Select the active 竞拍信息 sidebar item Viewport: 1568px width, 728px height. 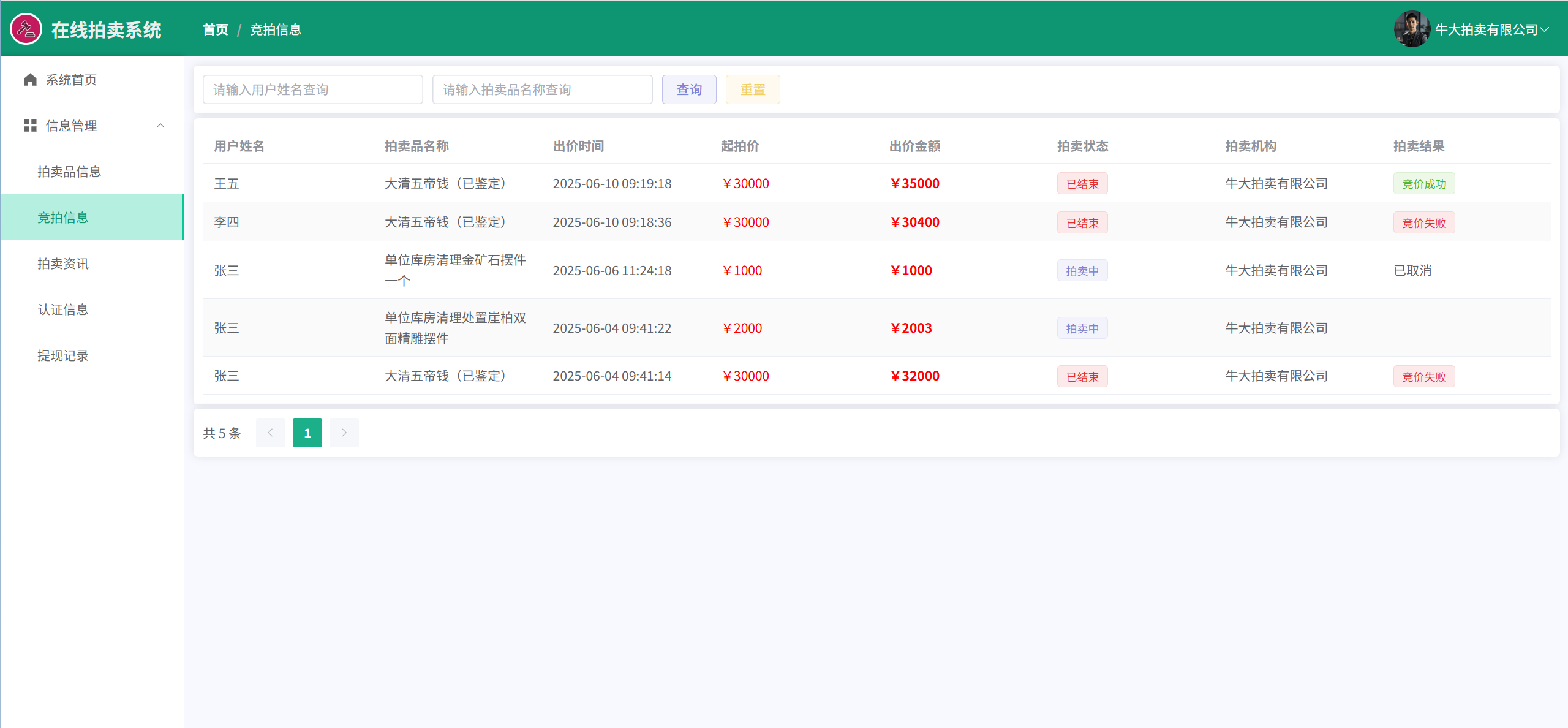click(63, 218)
